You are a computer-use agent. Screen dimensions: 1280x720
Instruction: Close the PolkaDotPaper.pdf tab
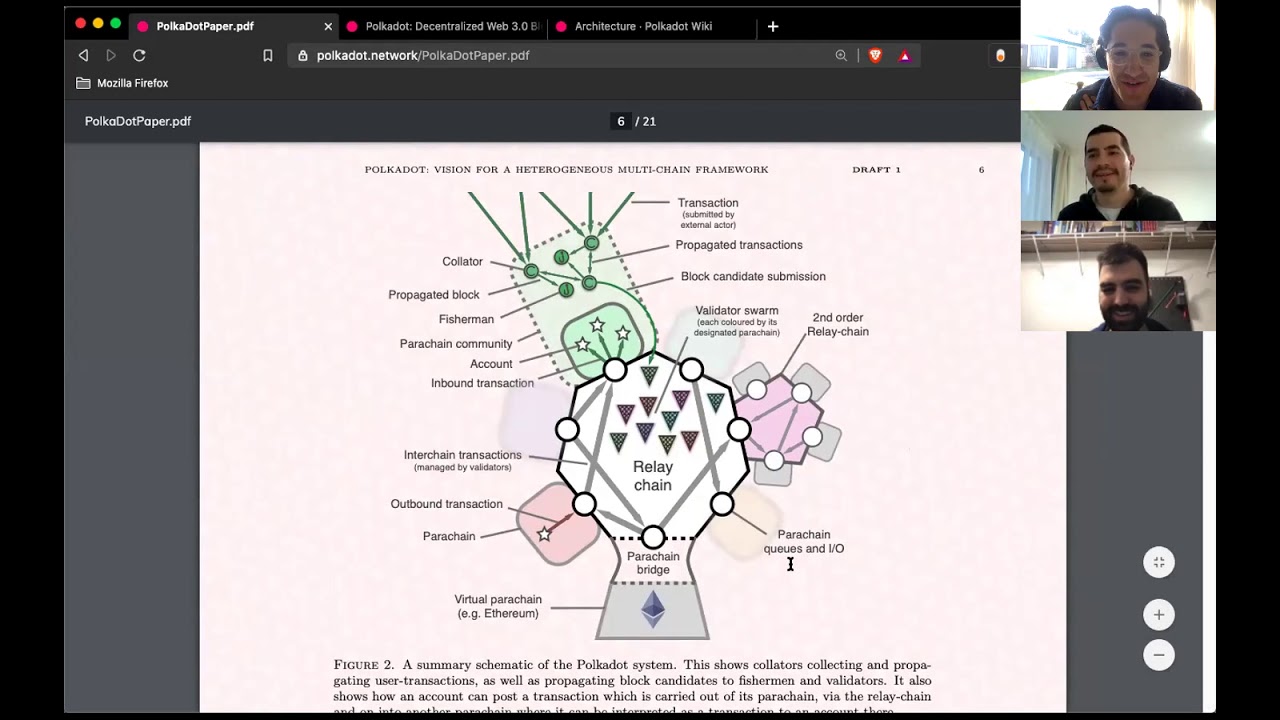tap(327, 26)
